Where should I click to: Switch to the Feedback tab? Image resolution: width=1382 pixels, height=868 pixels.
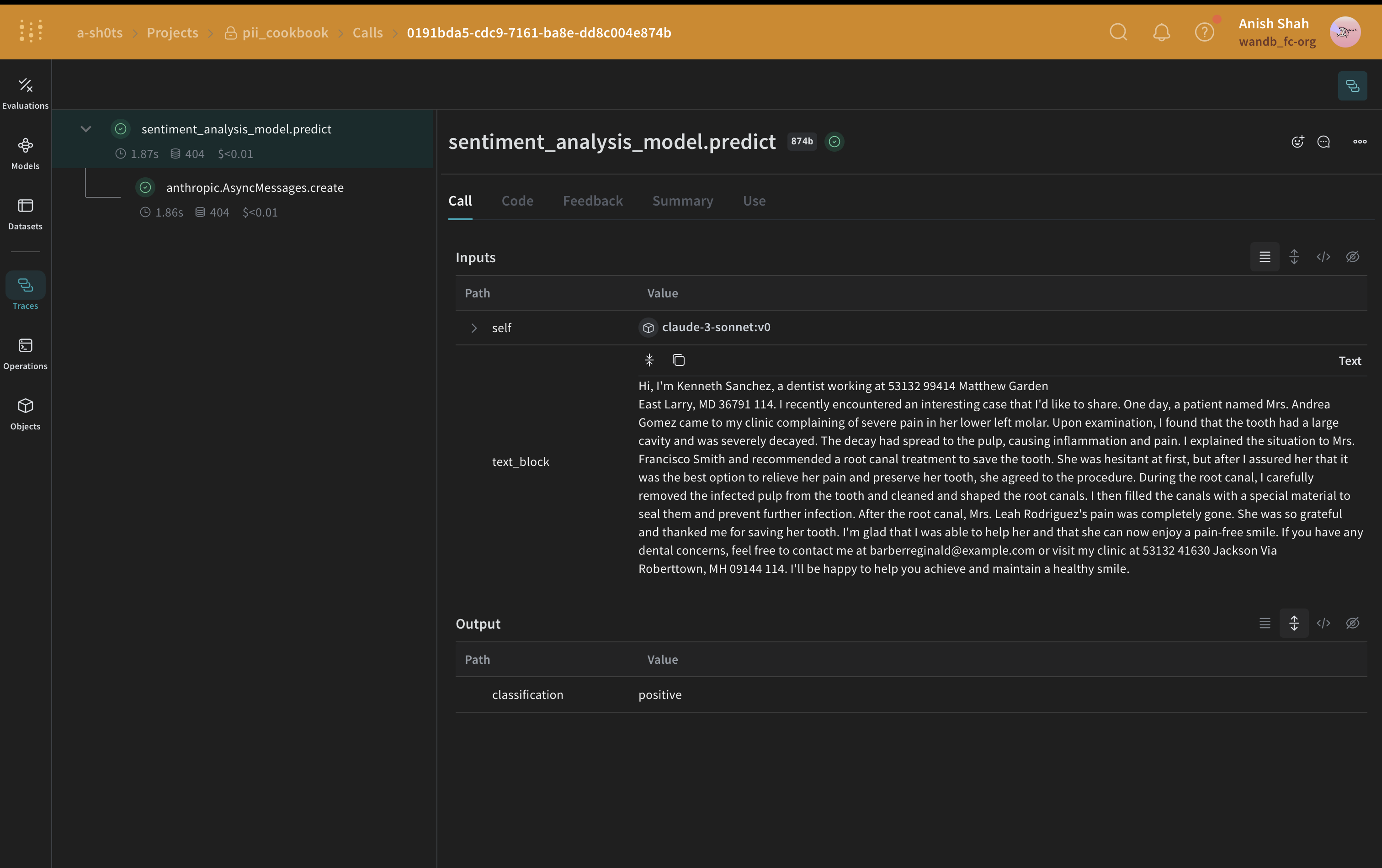pyautogui.click(x=592, y=201)
